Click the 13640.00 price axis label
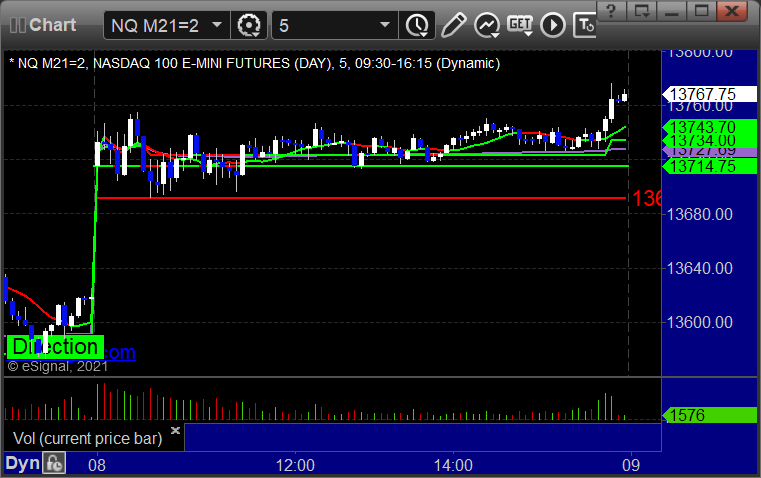The width and height of the screenshot is (761, 478). point(700,268)
